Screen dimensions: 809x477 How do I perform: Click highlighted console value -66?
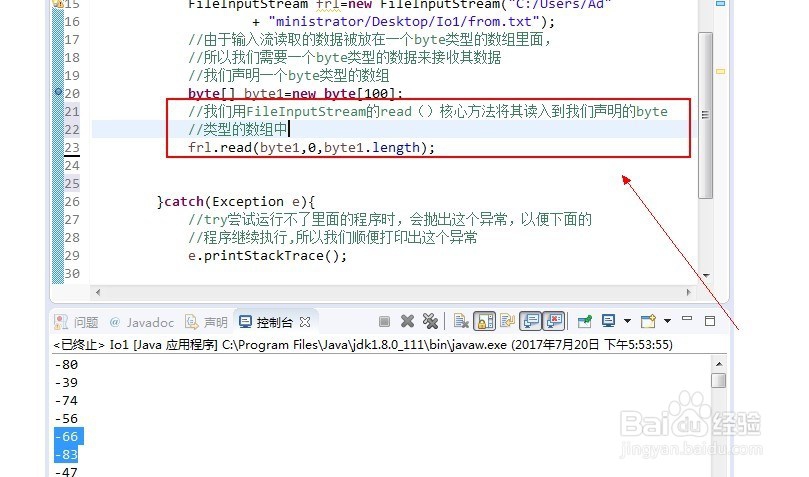[x=69, y=436]
